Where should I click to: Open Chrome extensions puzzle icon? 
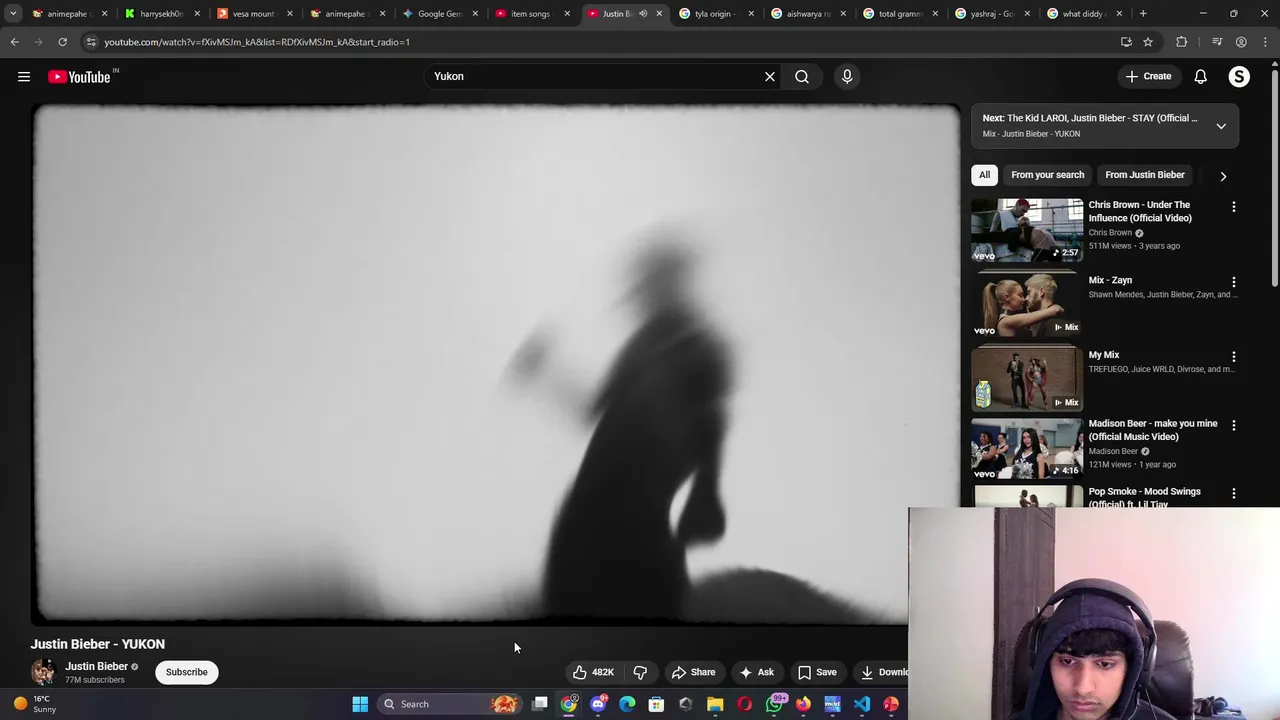pos(1182,42)
